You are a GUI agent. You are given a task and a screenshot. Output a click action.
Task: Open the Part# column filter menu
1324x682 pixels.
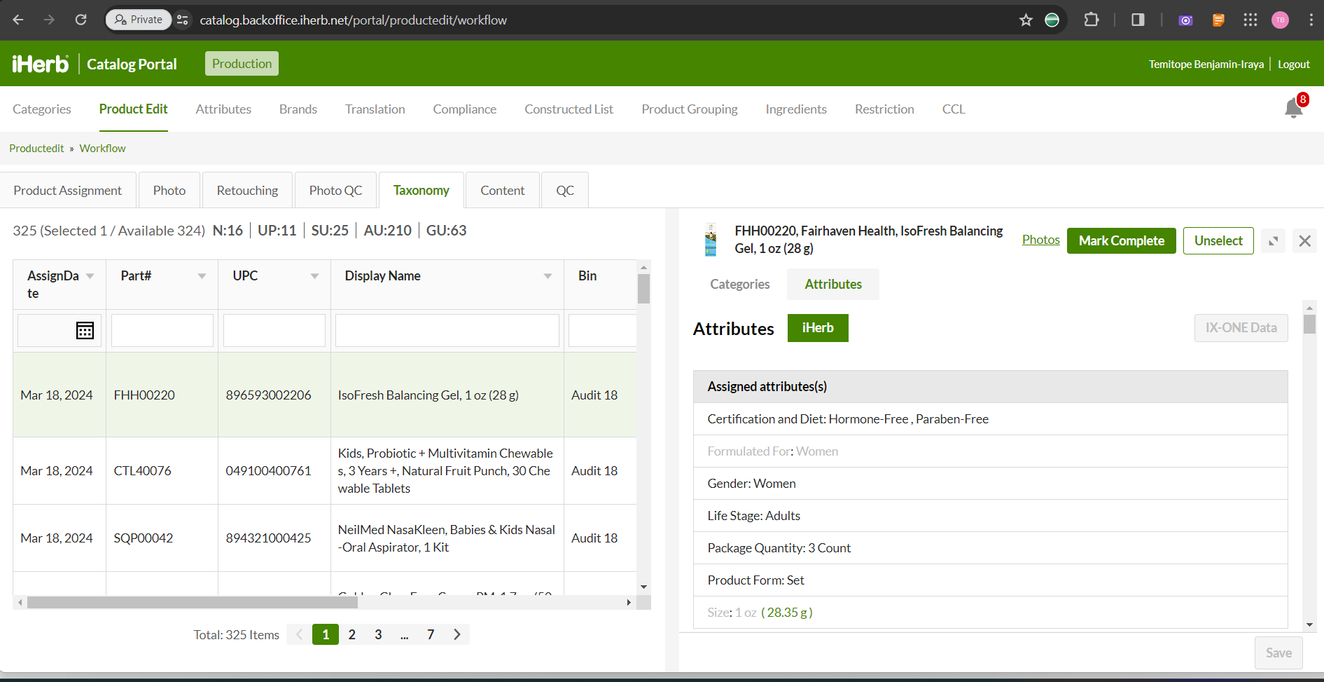[202, 276]
